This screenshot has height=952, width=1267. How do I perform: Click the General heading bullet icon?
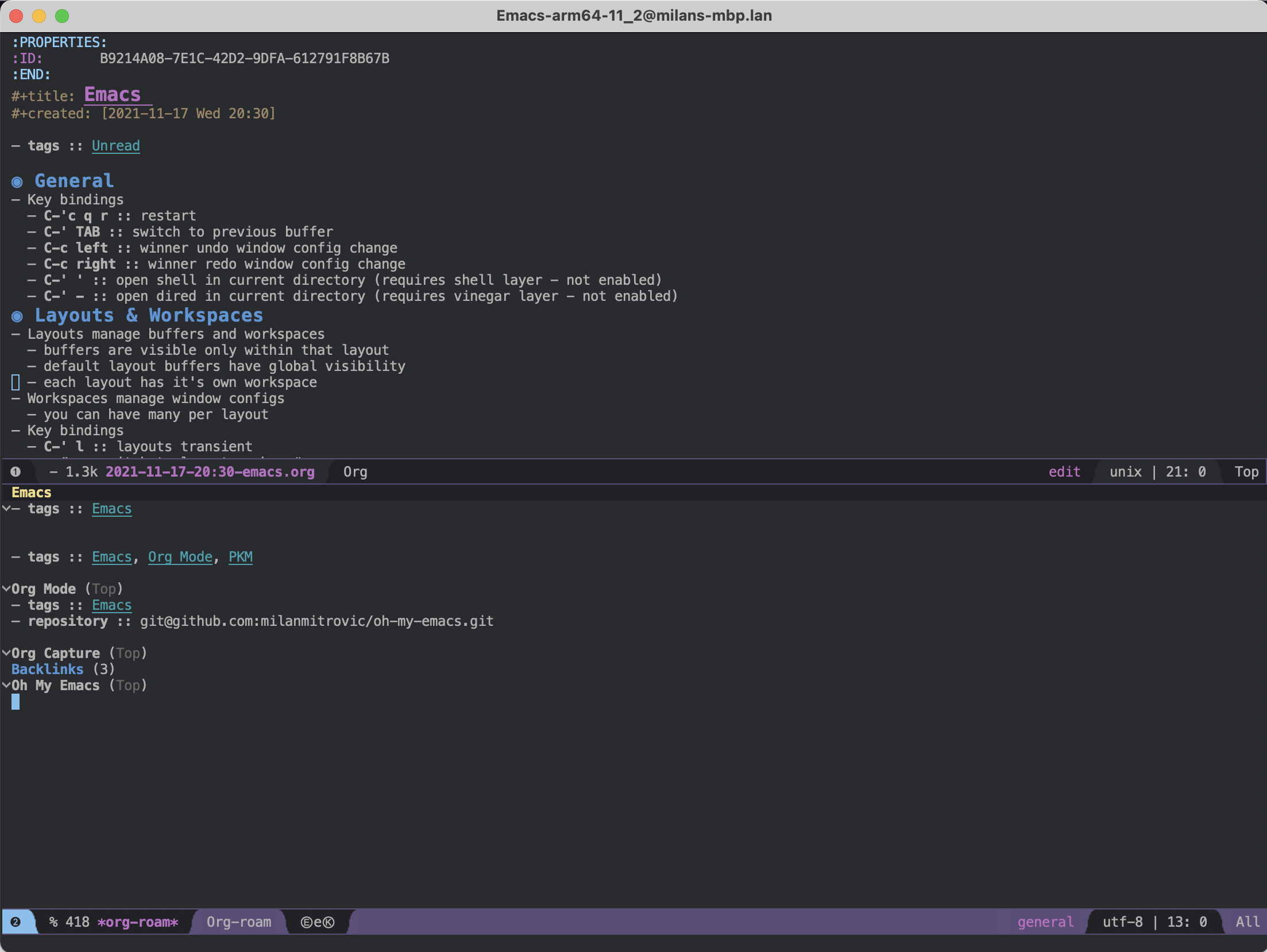click(17, 182)
